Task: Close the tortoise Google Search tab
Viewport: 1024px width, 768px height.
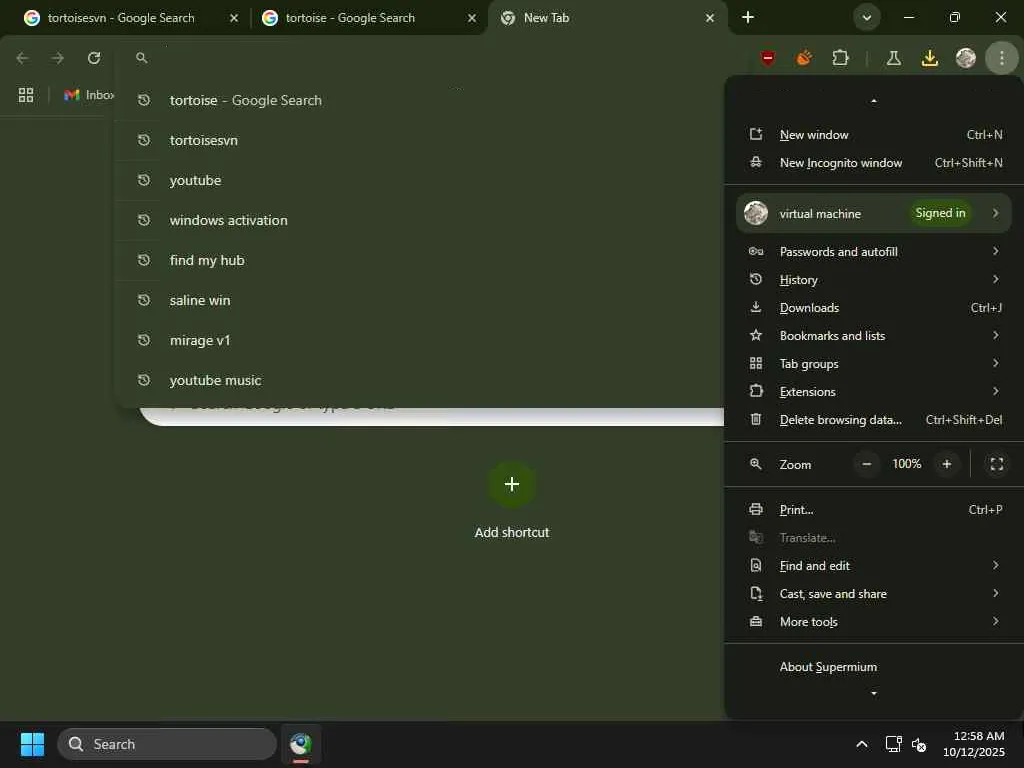Action: (472, 18)
